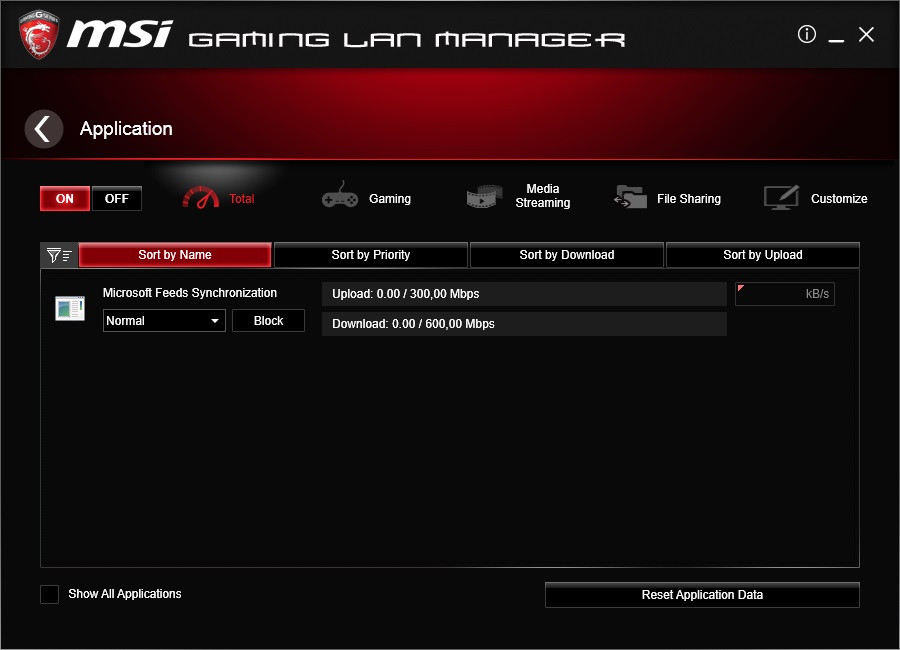Click the Application page heading
Image resolution: width=900 pixels, height=650 pixels.
[x=126, y=129]
